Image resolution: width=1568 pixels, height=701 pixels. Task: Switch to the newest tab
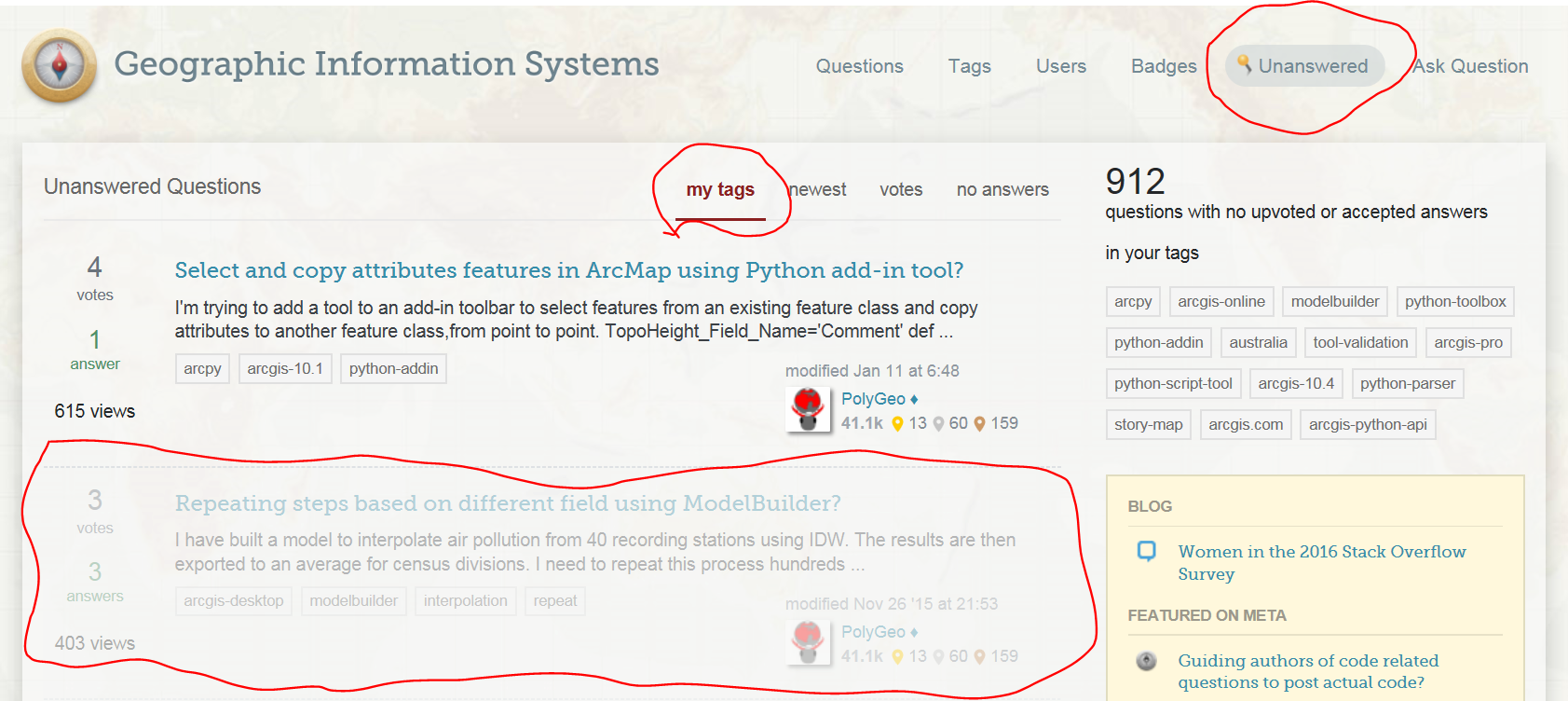point(818,190)
